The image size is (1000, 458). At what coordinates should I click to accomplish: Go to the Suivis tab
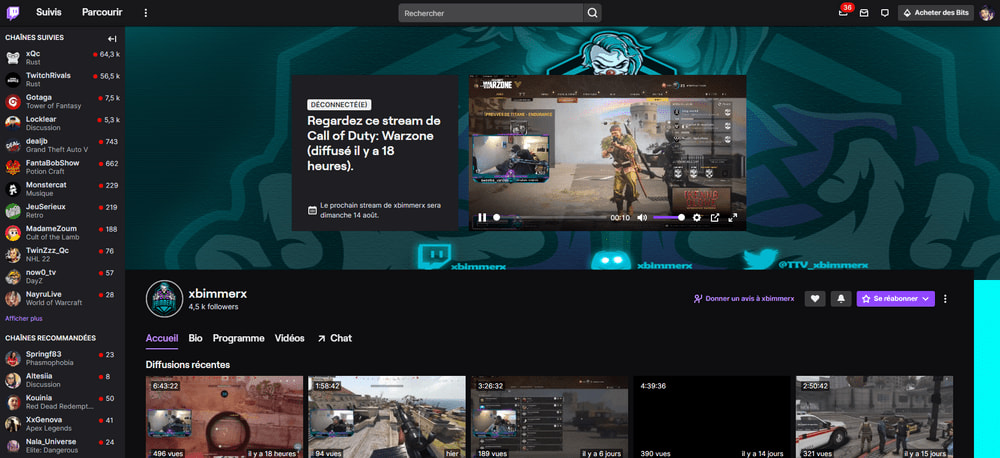tap(49, 13)
